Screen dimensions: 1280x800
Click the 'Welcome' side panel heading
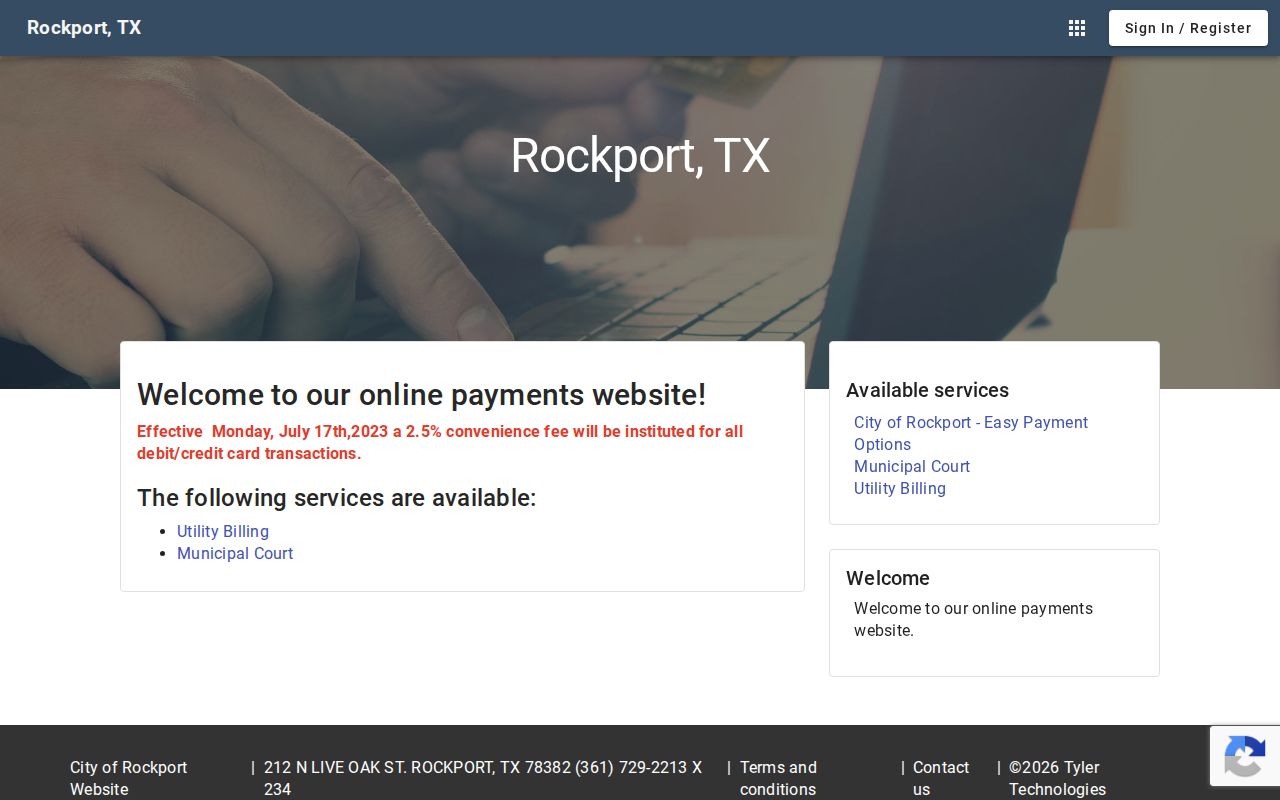click(x=888, y=578)
